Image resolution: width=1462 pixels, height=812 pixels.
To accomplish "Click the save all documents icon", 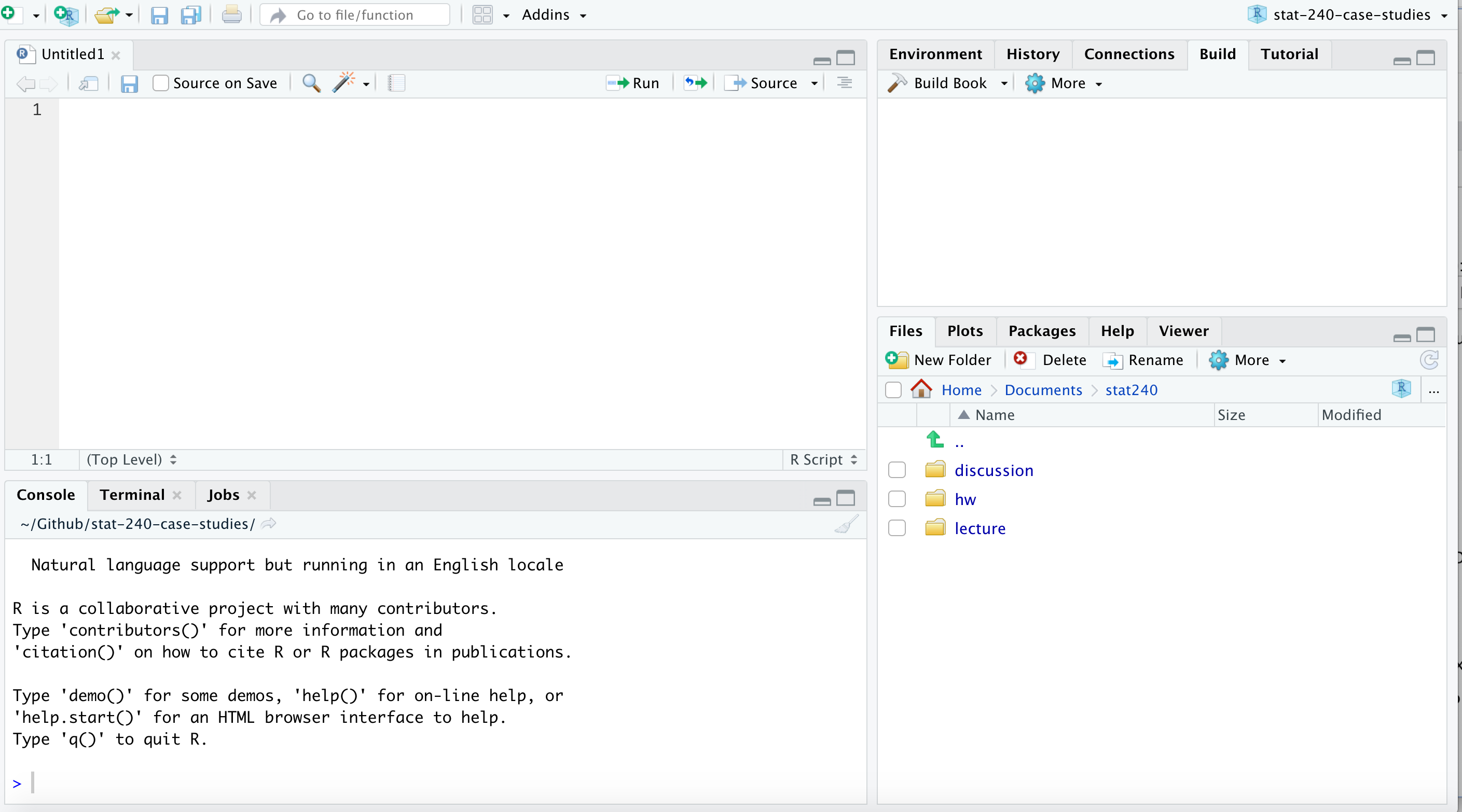I will coord(191,15).
